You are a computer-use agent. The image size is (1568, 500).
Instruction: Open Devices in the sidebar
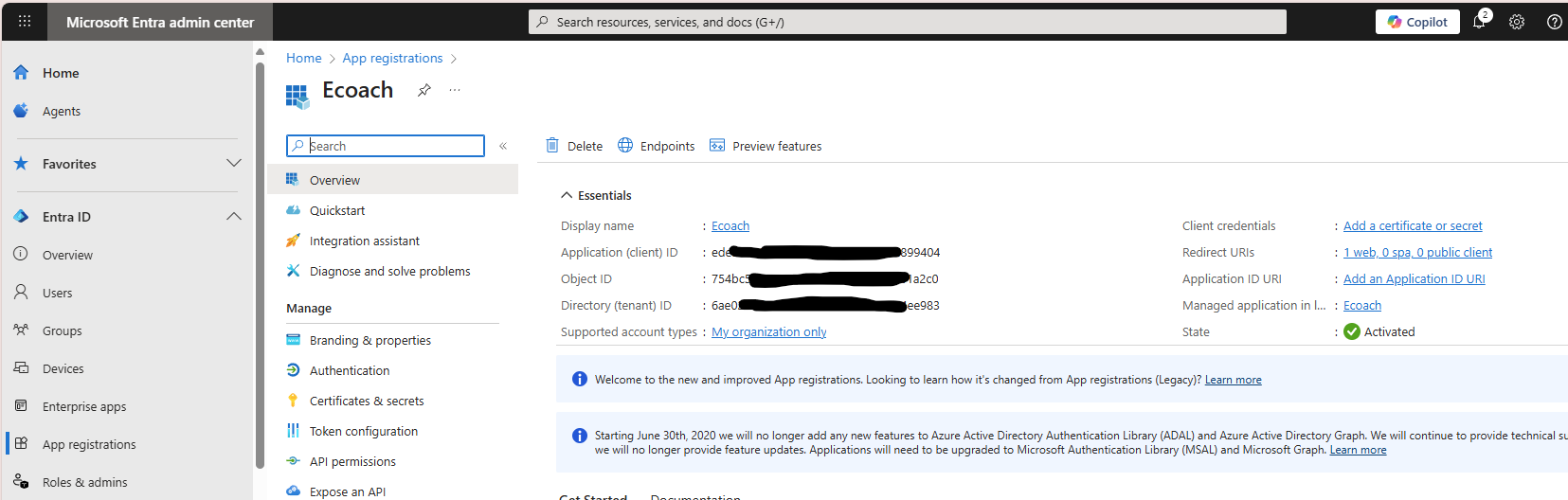click(63, 368)
